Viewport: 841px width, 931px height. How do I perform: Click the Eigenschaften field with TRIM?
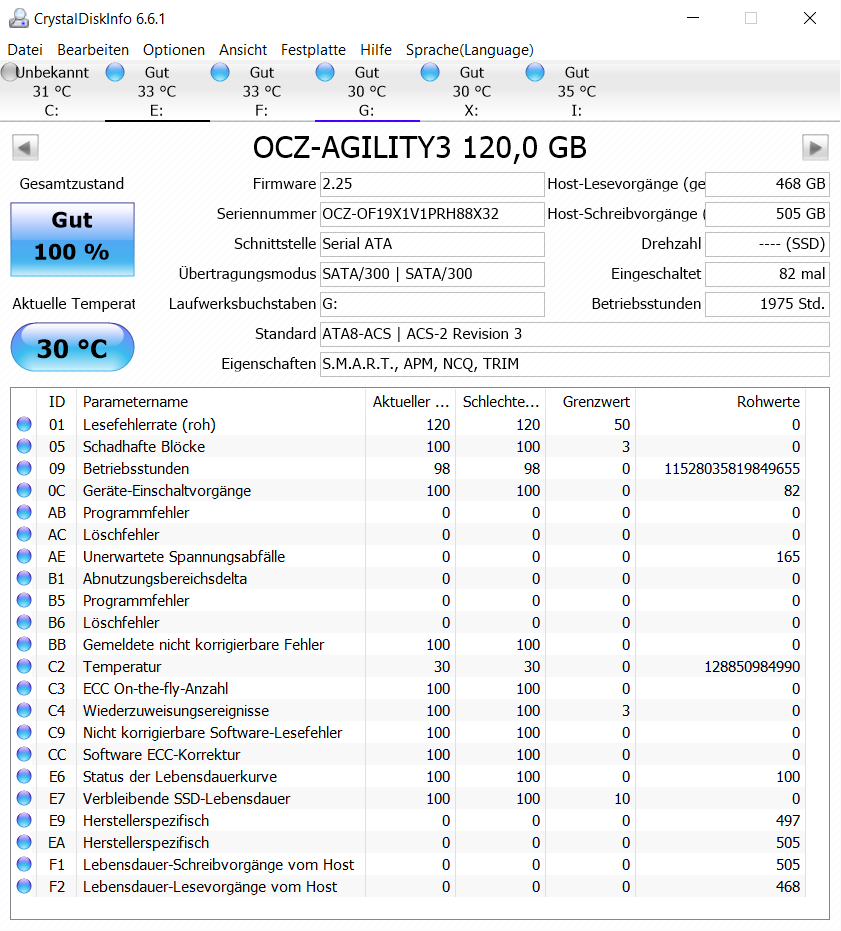tap(574, 364)
